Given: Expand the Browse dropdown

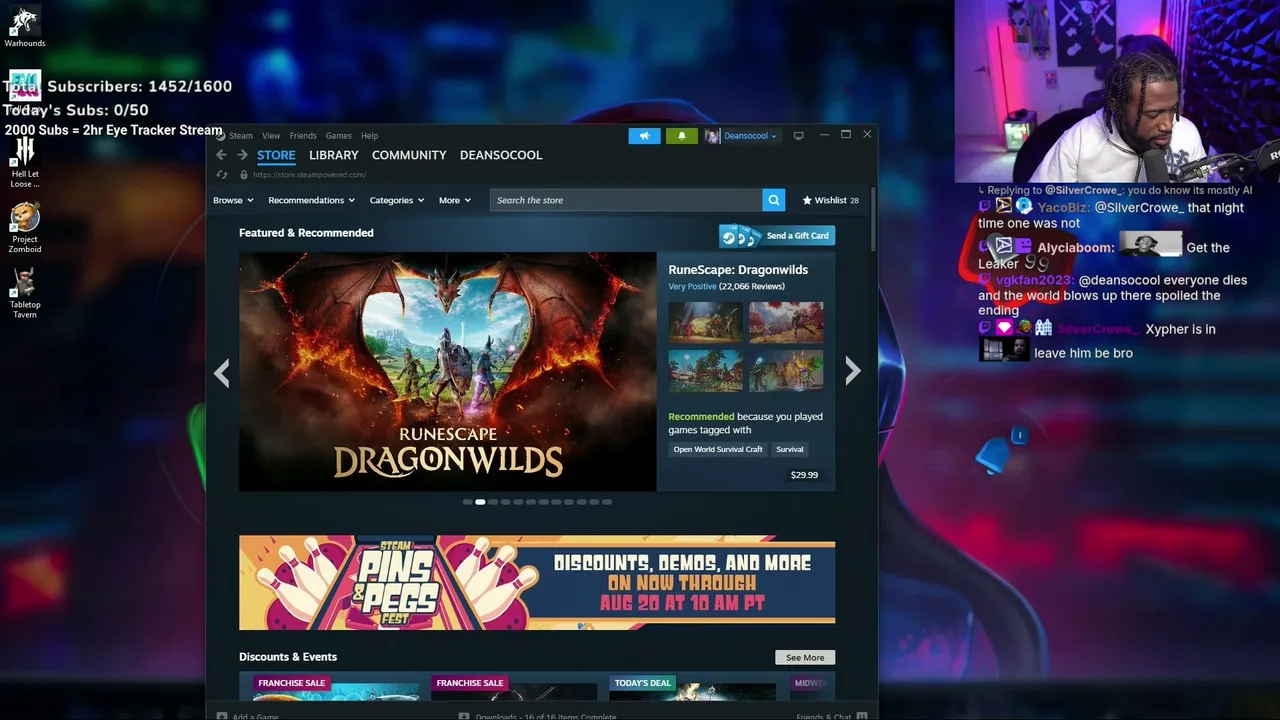Looking at the screenshot, I should (233, 200).
